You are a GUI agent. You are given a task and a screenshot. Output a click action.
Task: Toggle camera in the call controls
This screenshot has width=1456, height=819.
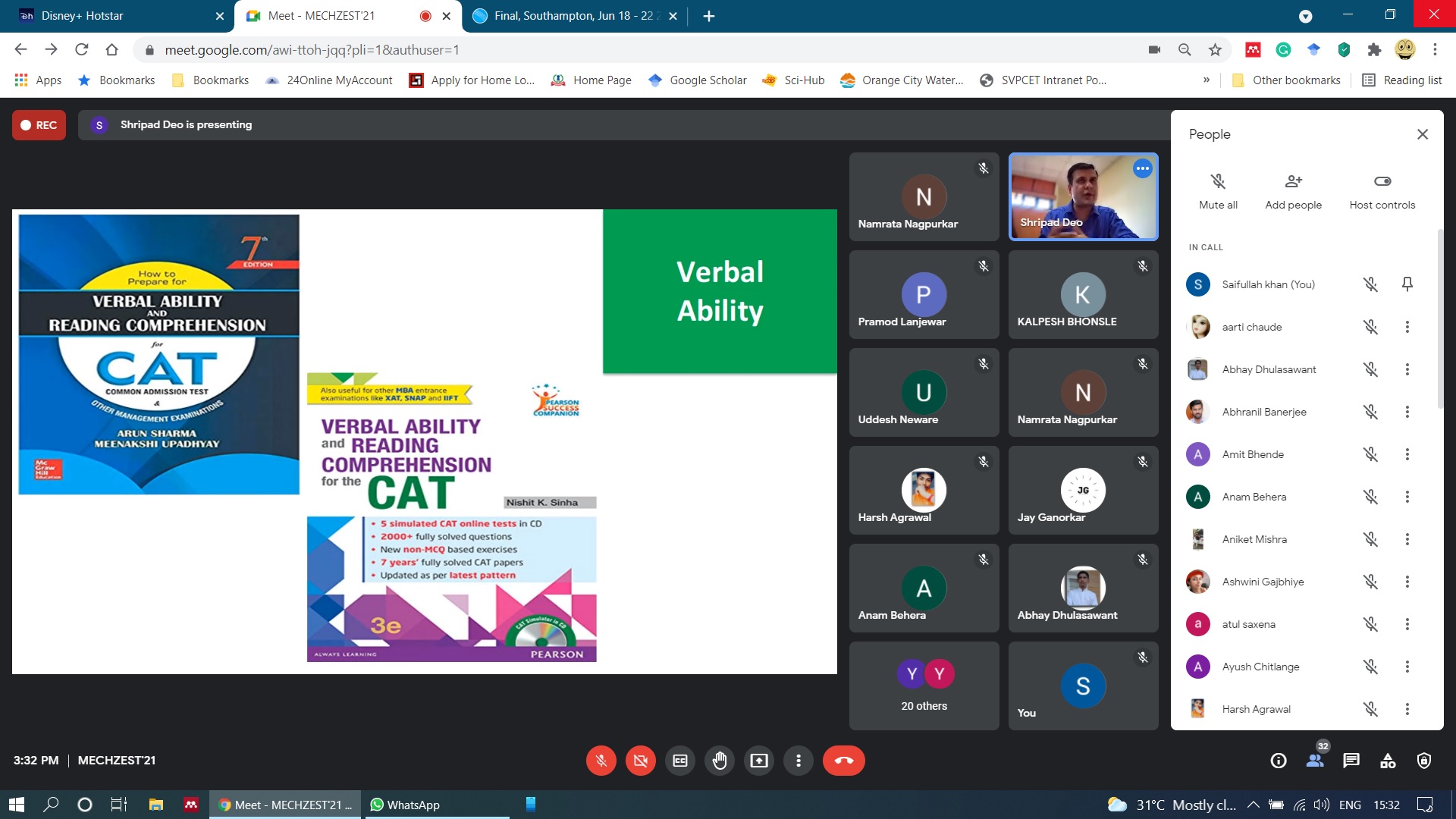point(641,761)
